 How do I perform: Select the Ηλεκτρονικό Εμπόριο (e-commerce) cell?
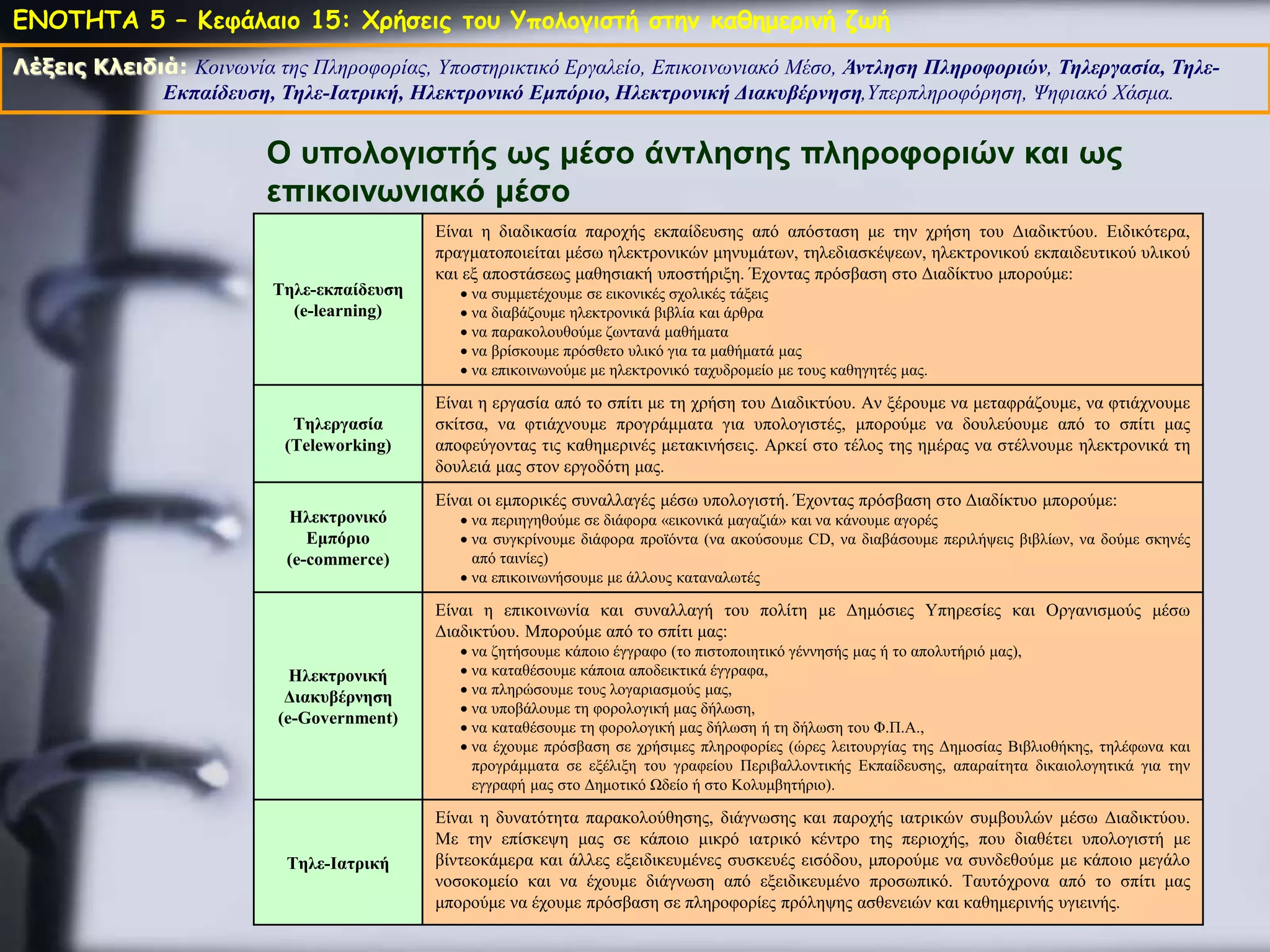(338, 537)
